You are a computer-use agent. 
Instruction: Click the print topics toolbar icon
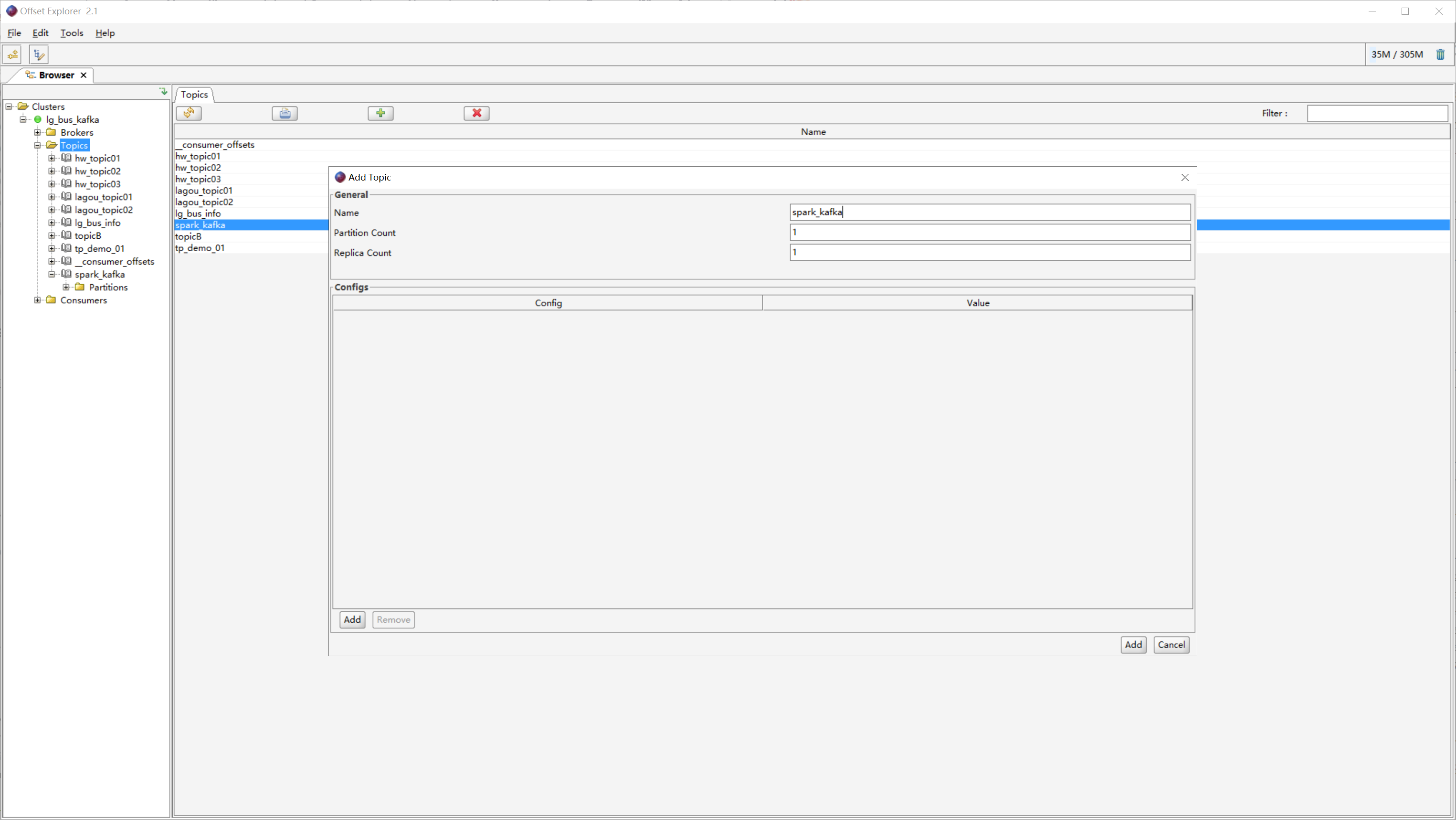(x=285, y=113)
